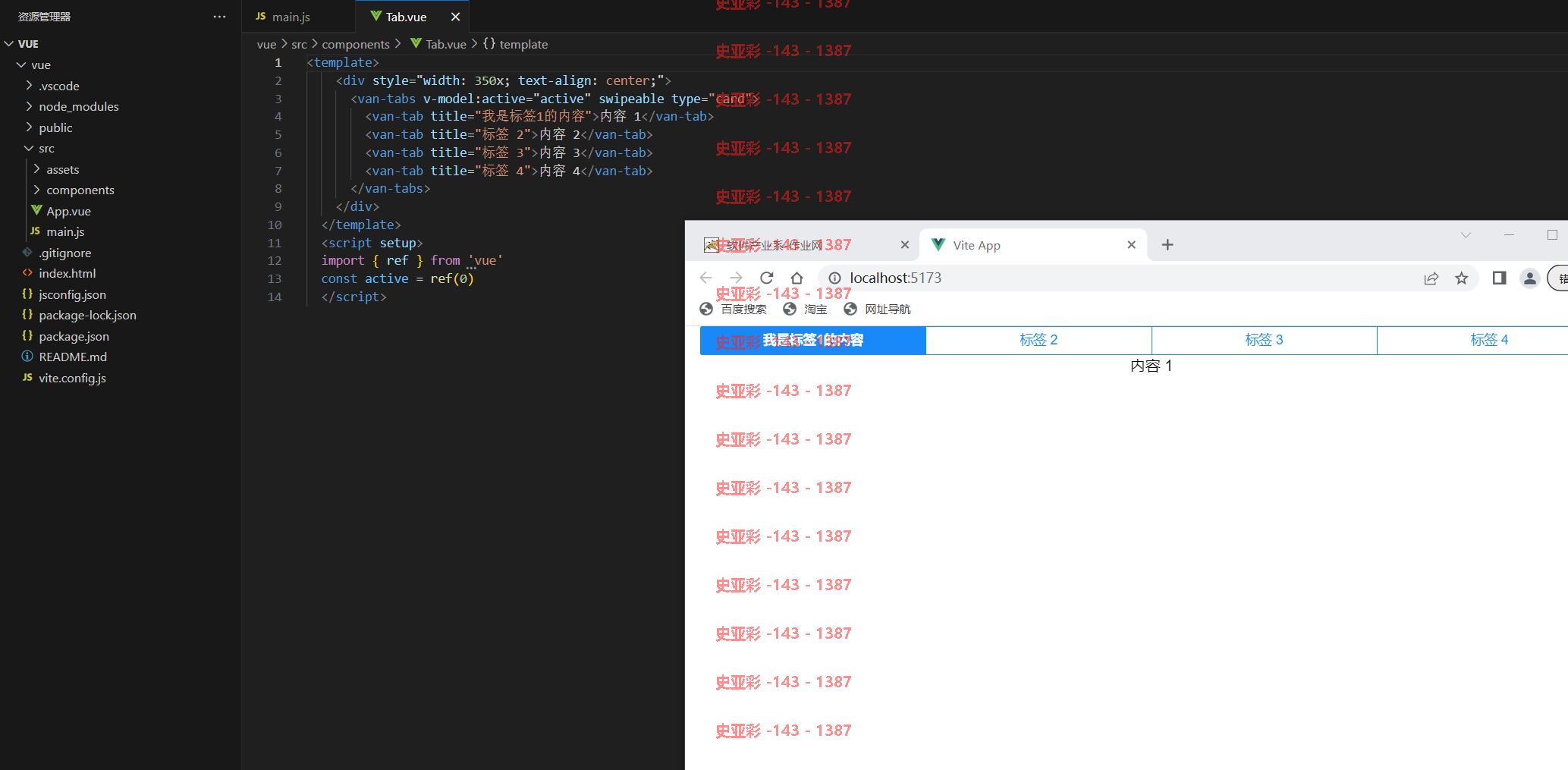Open the 百度搜索 bookmark

(733, 309)
